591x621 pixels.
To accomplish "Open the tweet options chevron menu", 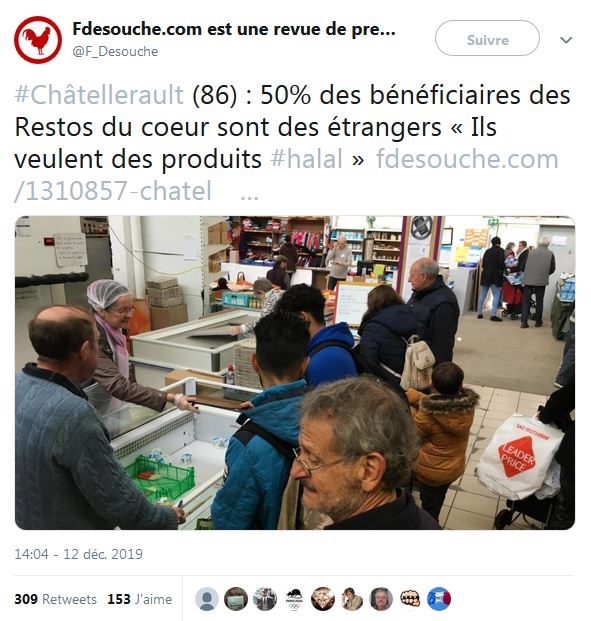I will [x=566, y=40].
